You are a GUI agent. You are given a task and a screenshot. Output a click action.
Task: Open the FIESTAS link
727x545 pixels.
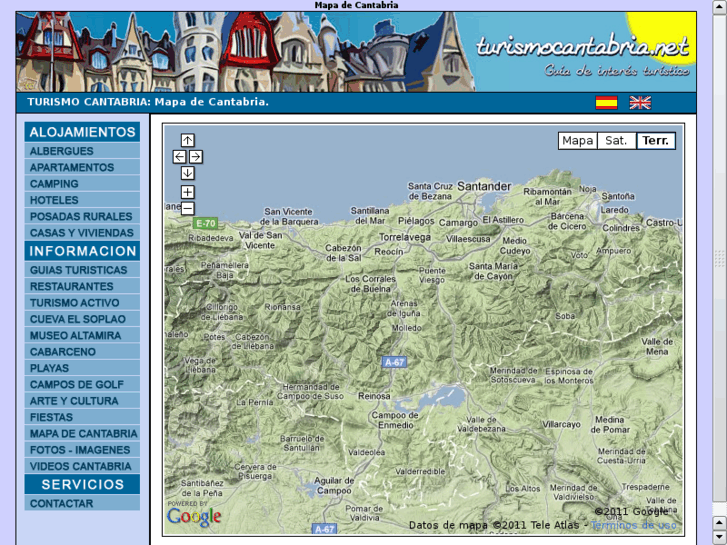pos(82,417)
